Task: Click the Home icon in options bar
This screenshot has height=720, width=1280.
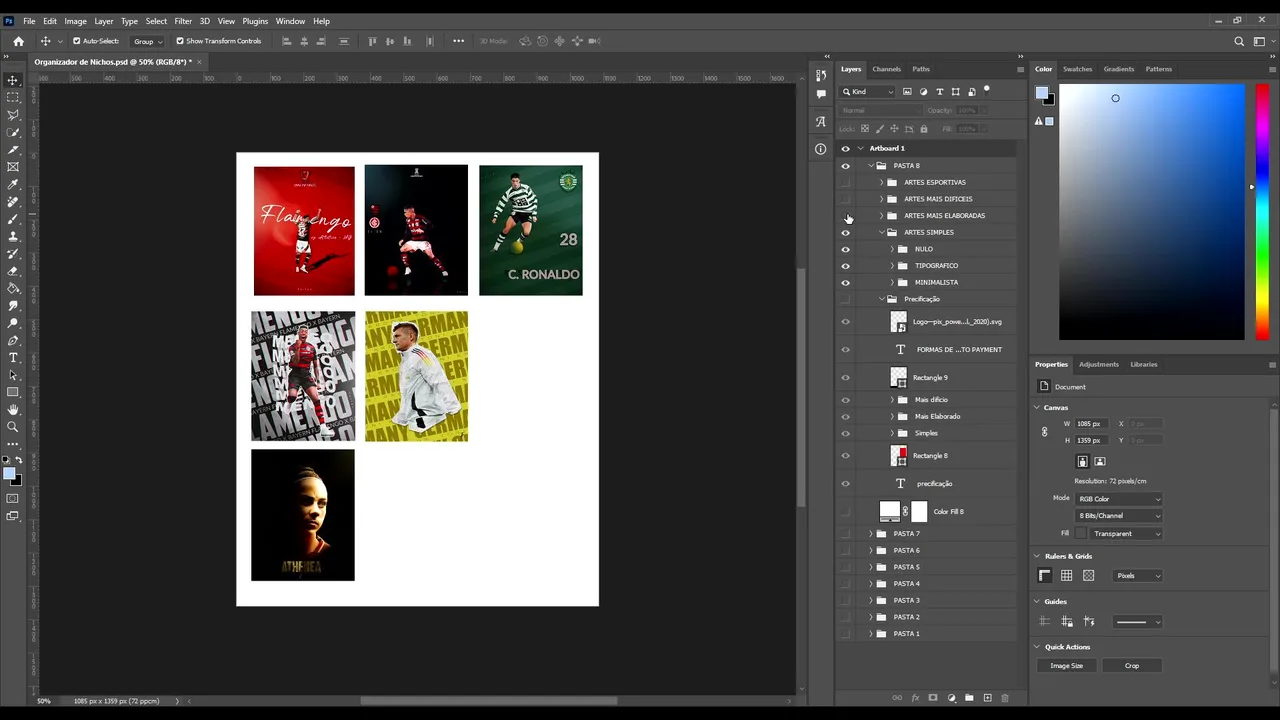Action: 18,41
